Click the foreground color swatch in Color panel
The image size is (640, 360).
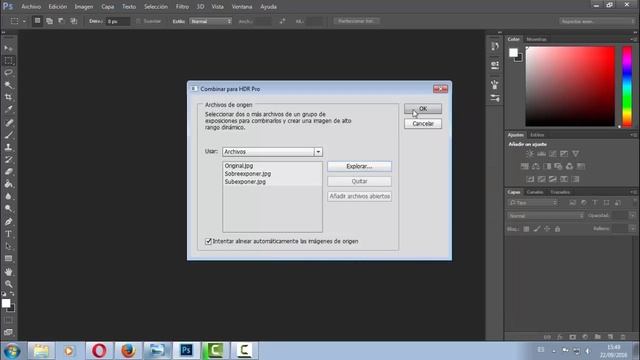click(x=513, y=52)
